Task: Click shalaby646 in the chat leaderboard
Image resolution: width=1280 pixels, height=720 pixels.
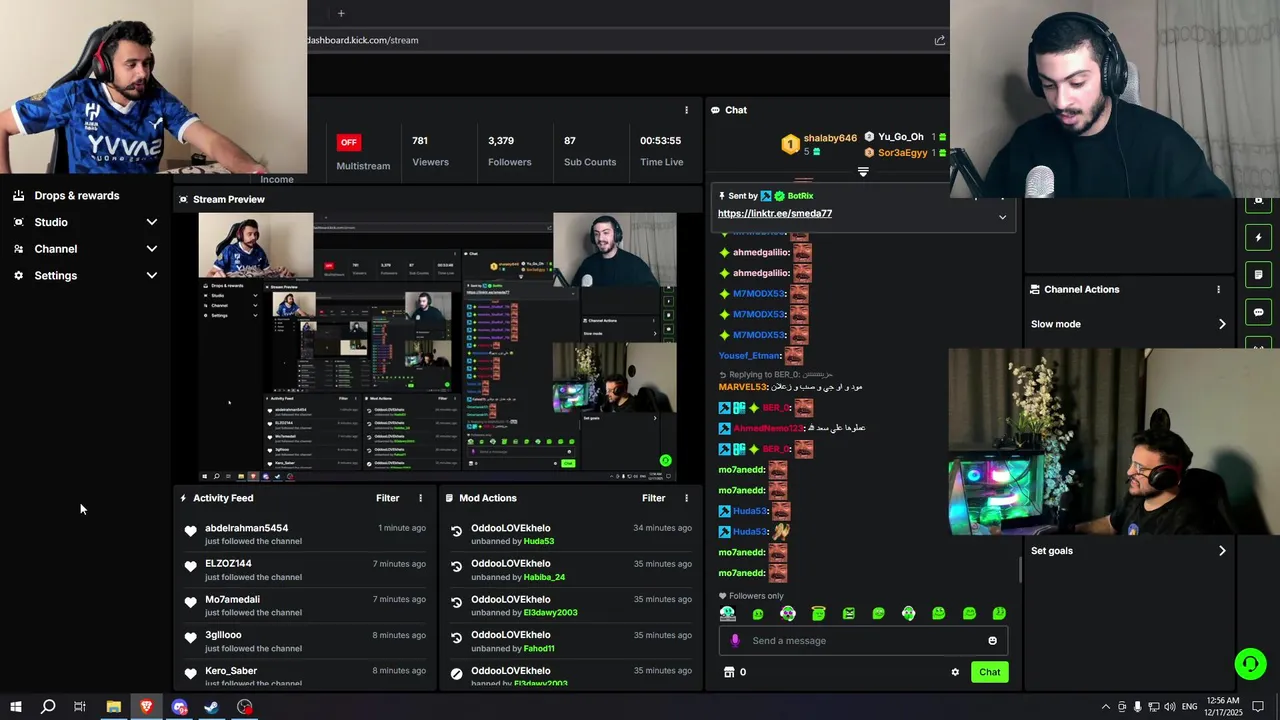Action: pyautogui.click(x=830, y=138)
